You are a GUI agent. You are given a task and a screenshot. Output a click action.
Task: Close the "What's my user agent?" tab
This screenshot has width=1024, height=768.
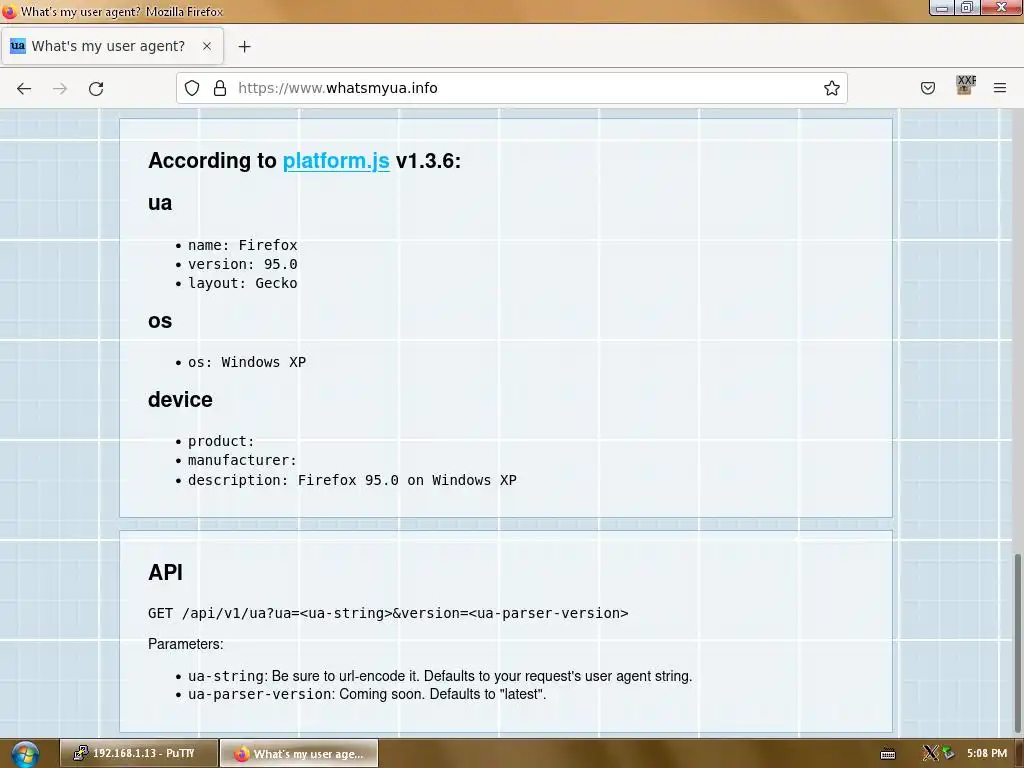point(207,46)
